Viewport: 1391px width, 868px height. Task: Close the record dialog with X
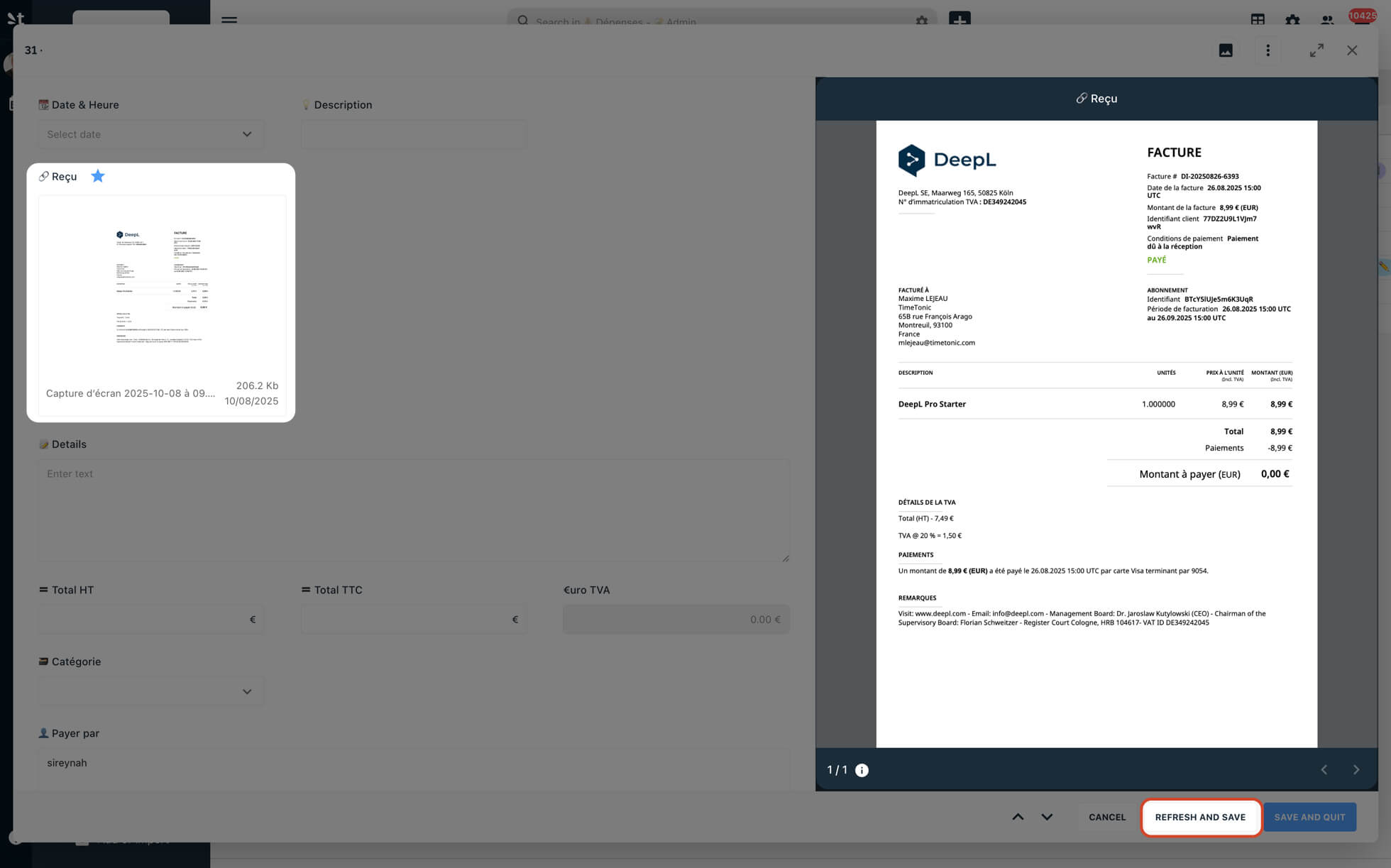pyautogui.click(x=1352, y=50)
